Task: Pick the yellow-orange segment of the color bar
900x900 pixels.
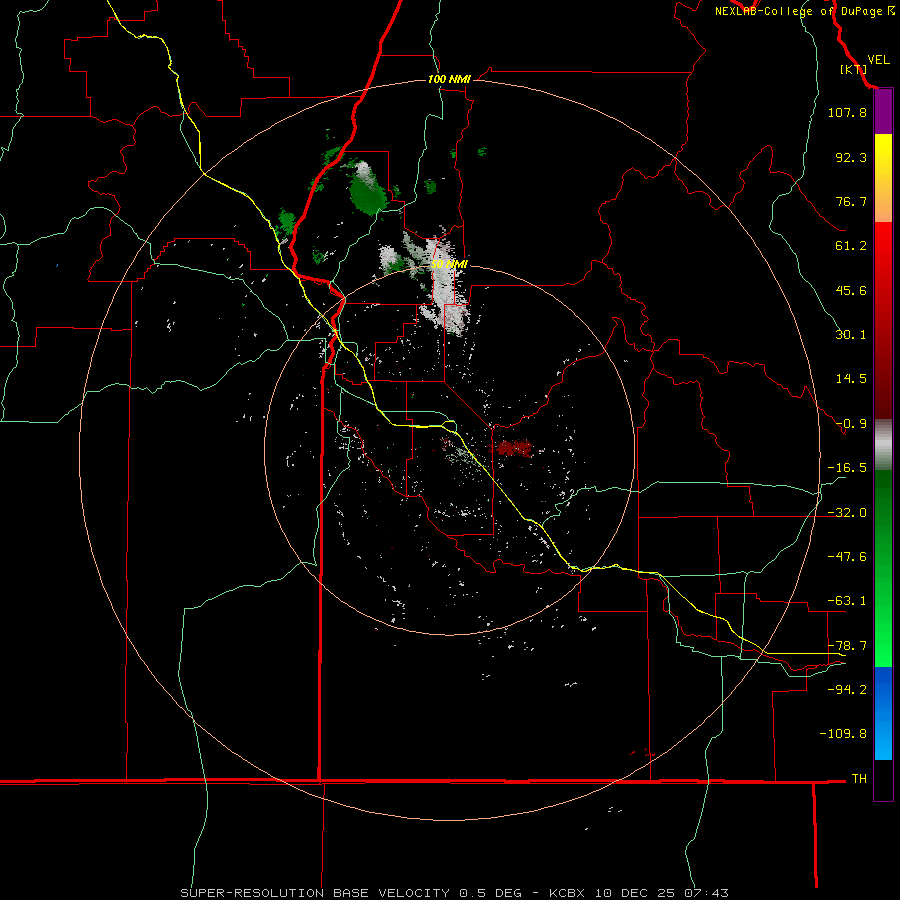Action: [883, 178]
